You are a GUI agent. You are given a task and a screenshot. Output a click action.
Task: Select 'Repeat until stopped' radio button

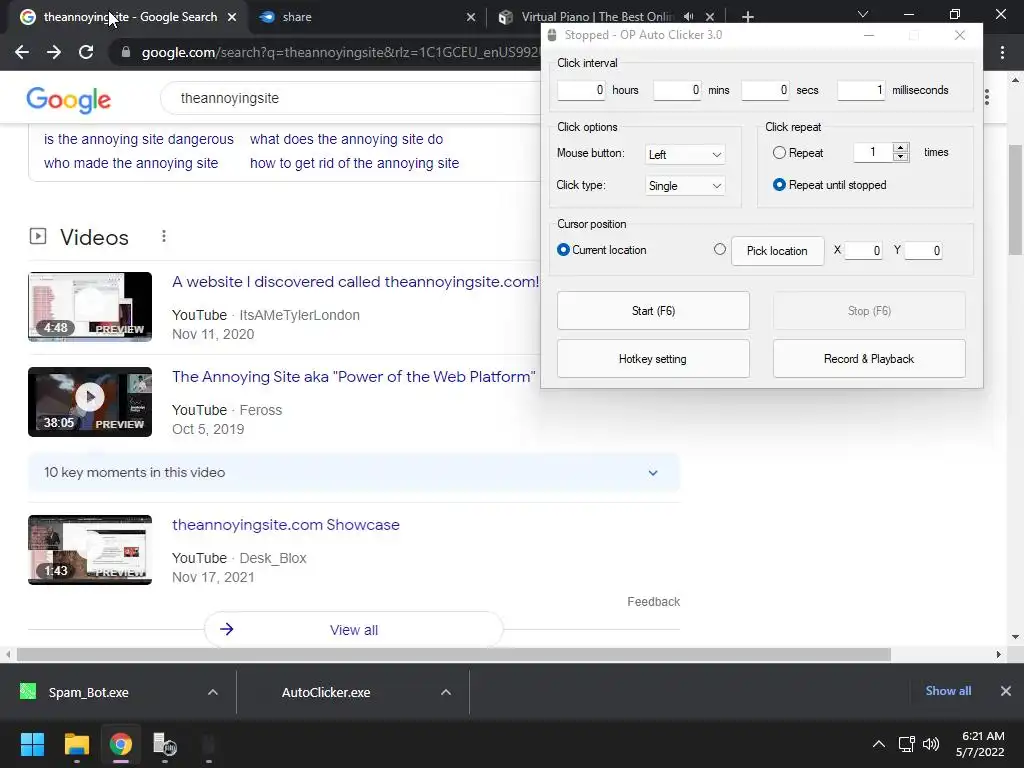coord(779,185)
